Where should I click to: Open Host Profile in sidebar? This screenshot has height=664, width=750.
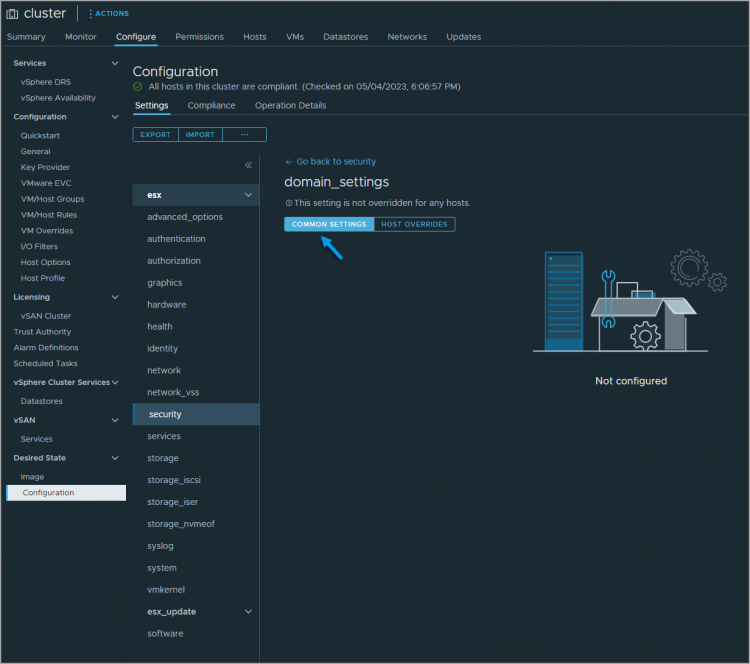(x=43, y=278)
